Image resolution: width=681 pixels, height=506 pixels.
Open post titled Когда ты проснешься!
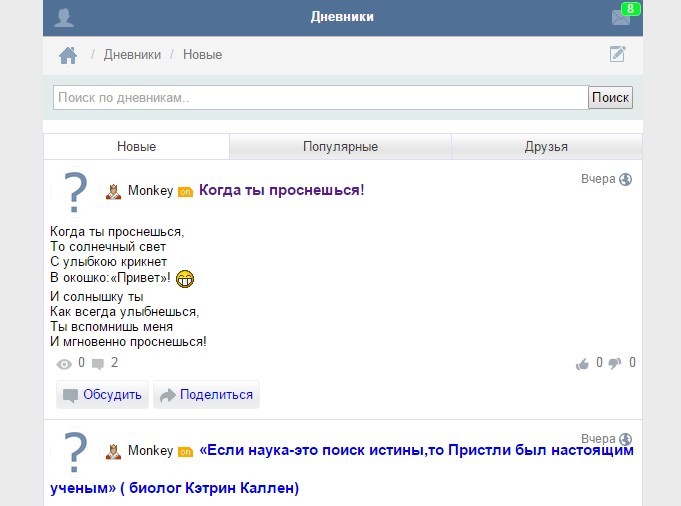pos(282,190)
